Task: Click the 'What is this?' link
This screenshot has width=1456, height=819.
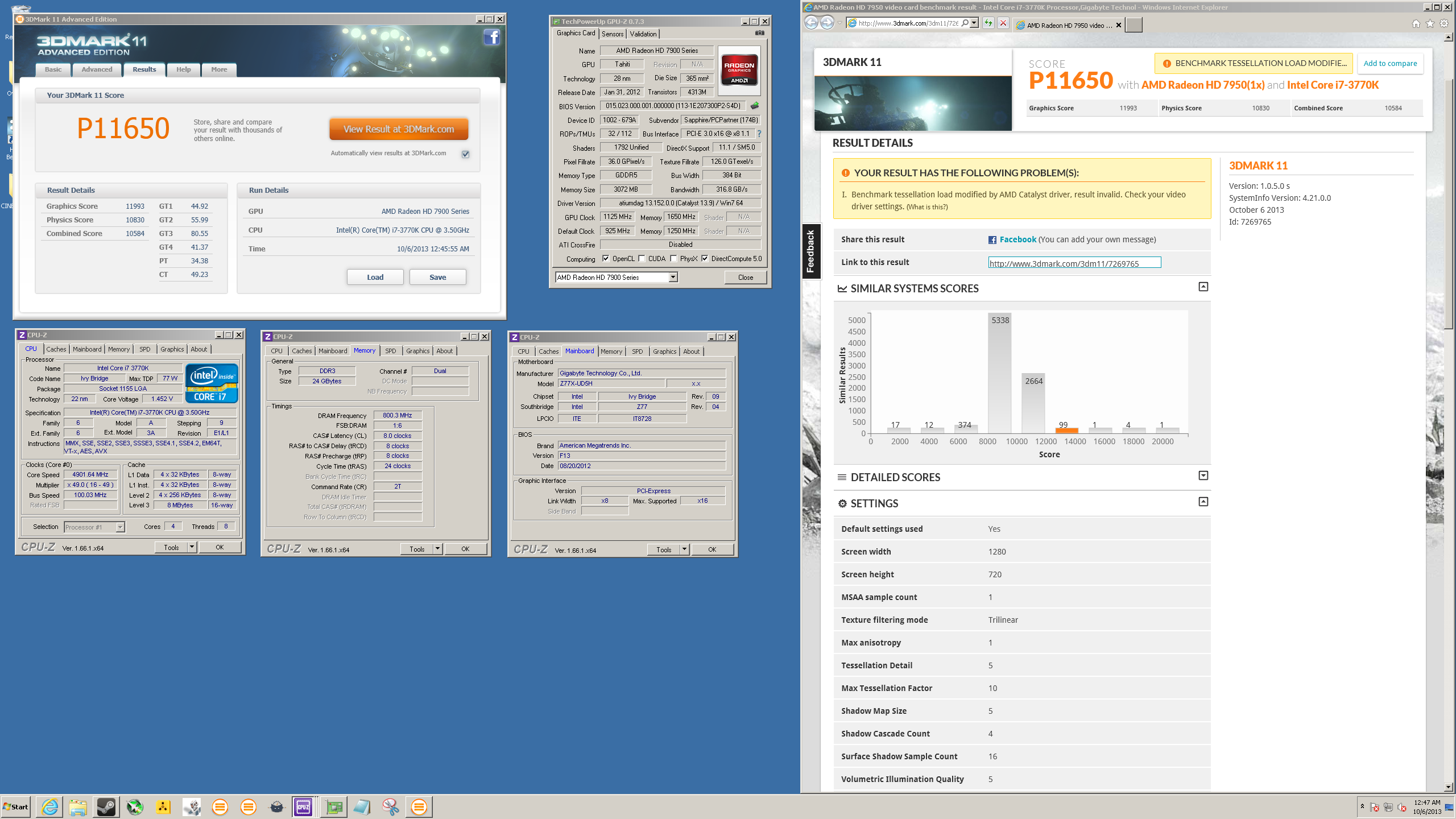Action: (x=927, y=207)
